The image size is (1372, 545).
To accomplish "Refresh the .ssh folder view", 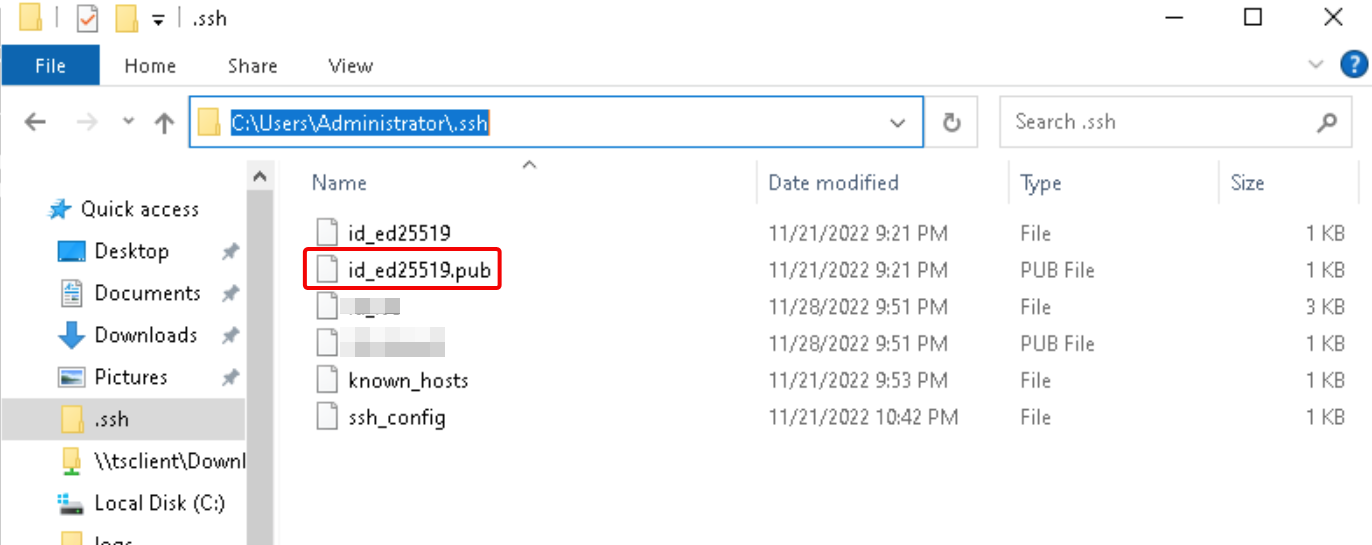I will coord(952,122).
